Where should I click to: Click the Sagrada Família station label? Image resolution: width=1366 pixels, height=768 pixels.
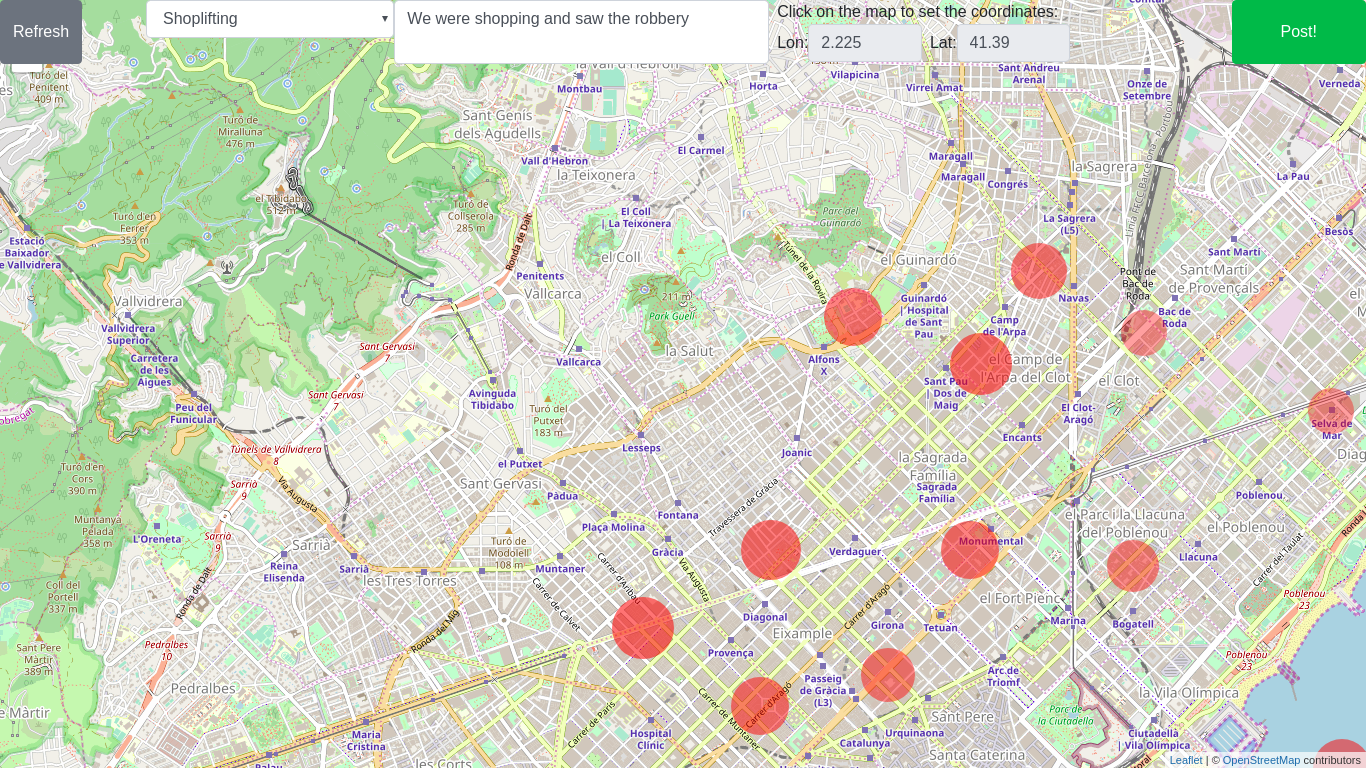click(937, 492)
